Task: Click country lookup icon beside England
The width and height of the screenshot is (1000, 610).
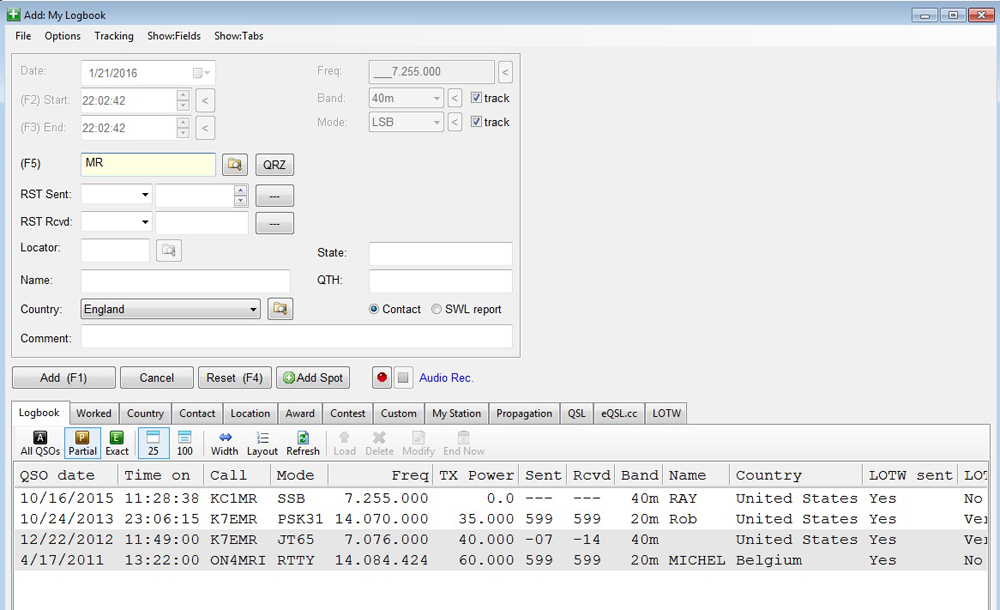Action: tap(280, 309)
